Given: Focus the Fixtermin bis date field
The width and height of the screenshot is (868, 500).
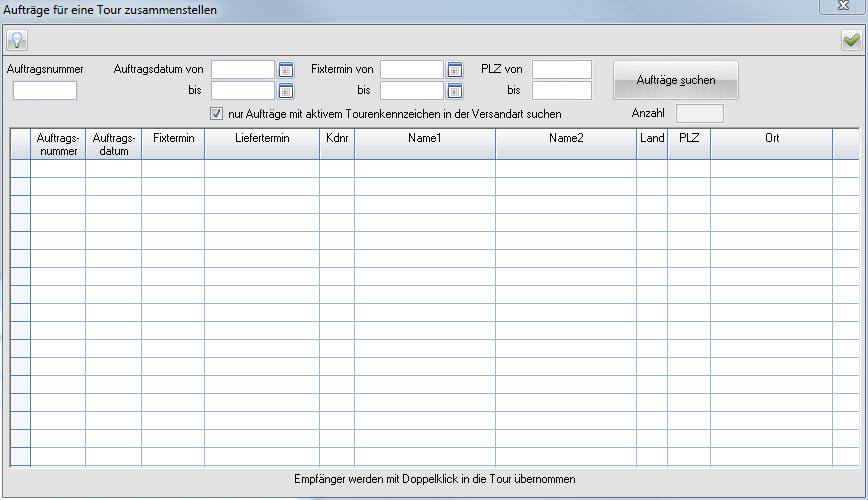Looking at the screenshot, I should (x=412, y=91).
